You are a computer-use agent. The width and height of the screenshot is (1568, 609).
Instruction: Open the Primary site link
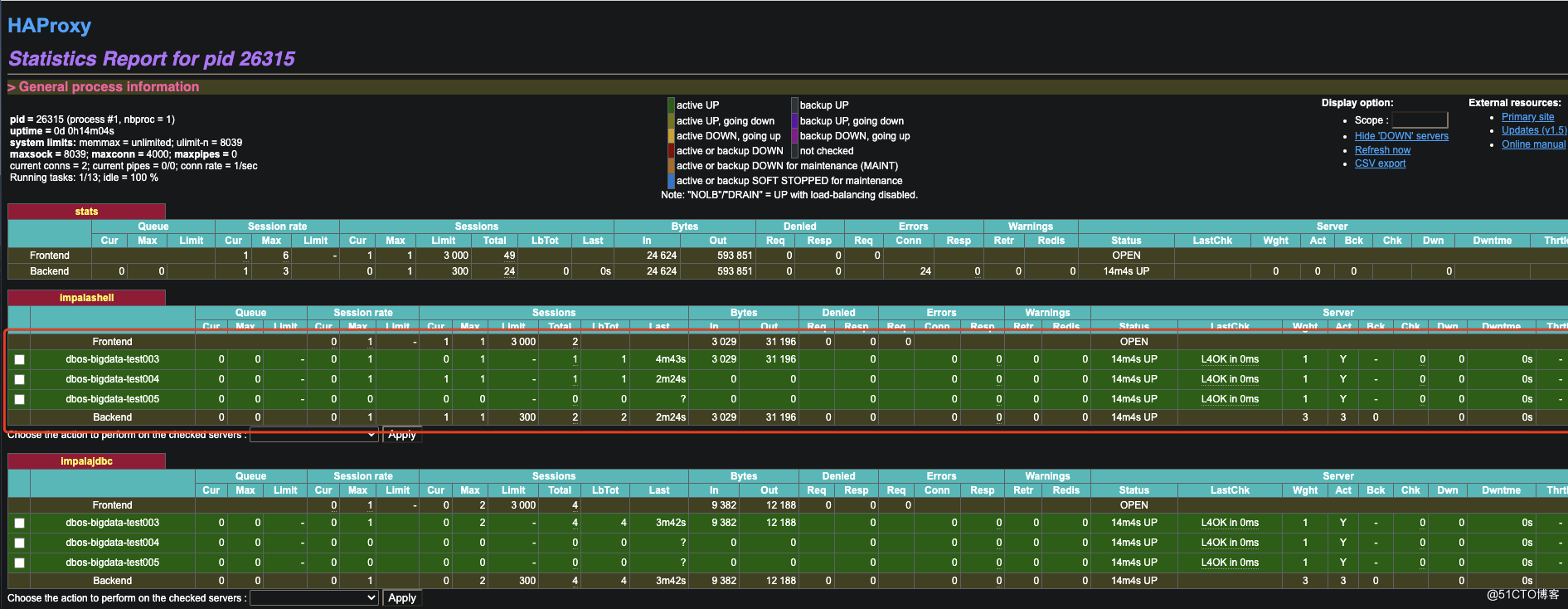pos(1527,117)
